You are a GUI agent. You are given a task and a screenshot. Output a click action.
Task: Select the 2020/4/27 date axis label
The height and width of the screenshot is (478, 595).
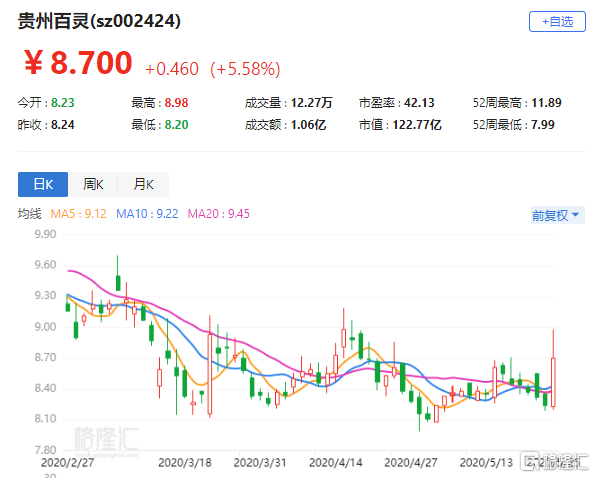(x=411, y=463)
